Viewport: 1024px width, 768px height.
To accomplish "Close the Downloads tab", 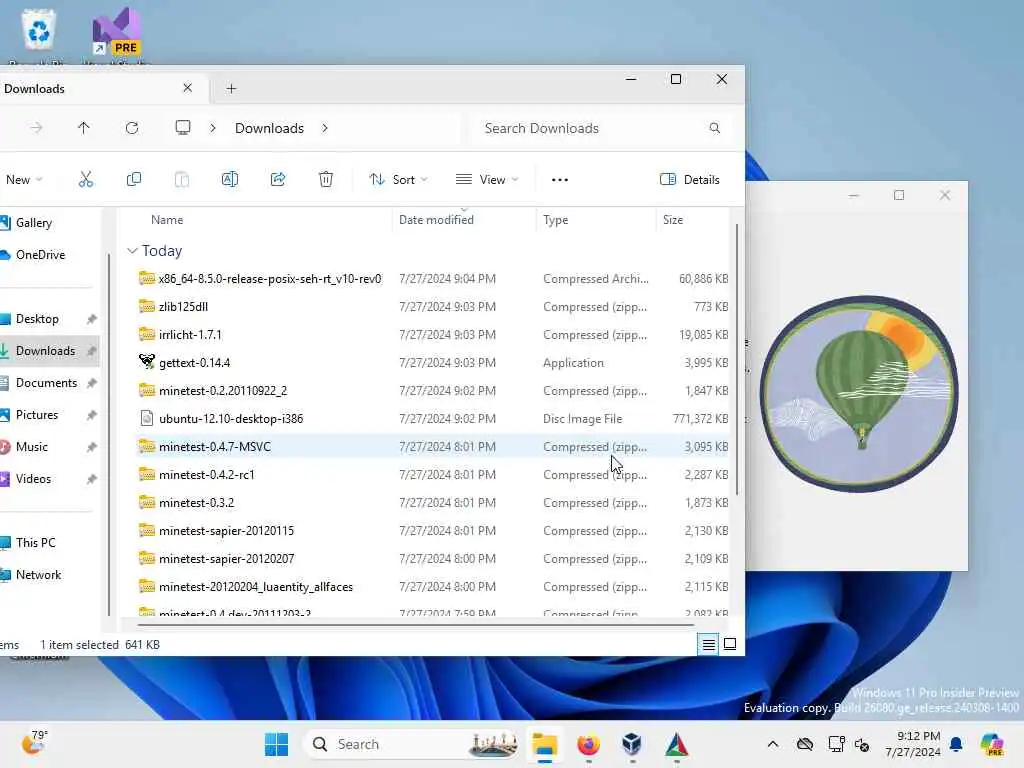I will pyautogui.click(x=187, y=88).
